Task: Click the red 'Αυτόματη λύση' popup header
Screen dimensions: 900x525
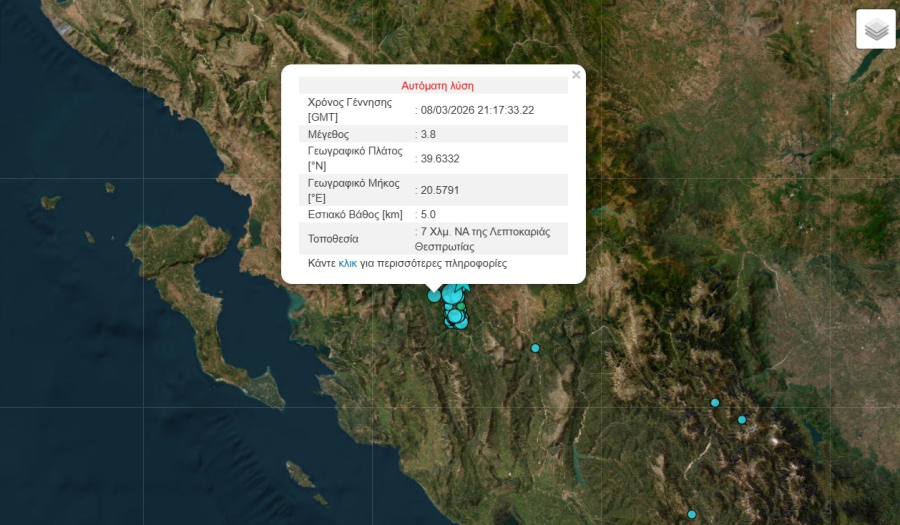Action: point(437,86)
